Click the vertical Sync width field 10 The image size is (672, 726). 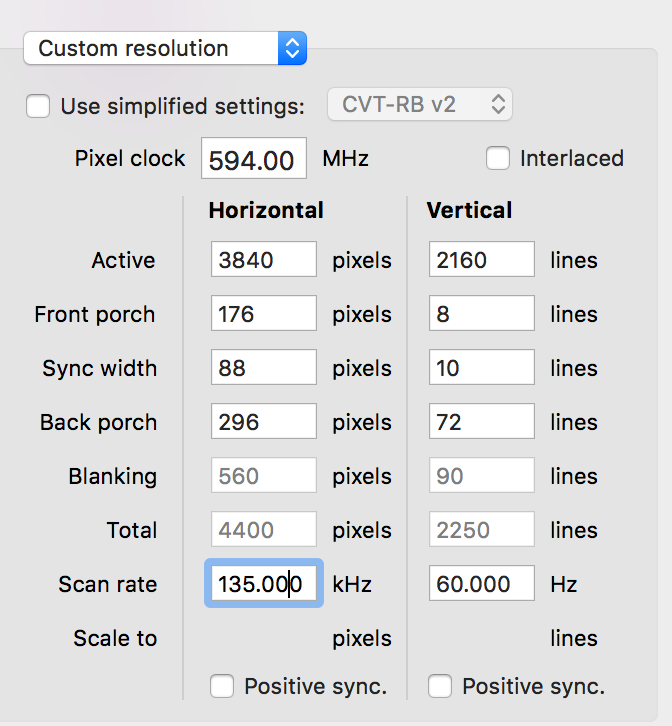point(482,368)
